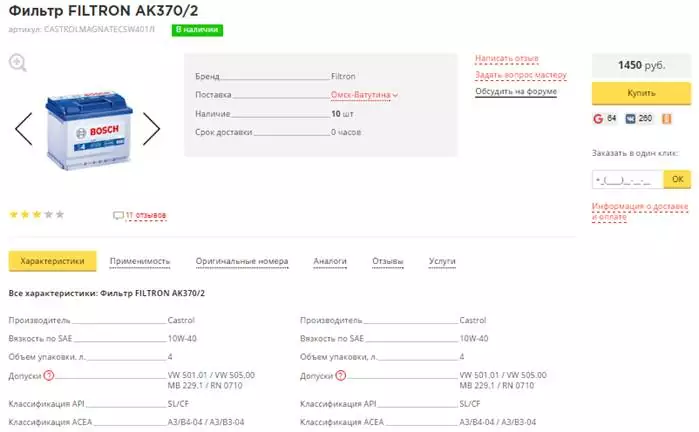Image resolution: width=699 pixels, height=432 pixels.
Task: Open the Задать вопрос мастеру link
Action: (521, 75)
